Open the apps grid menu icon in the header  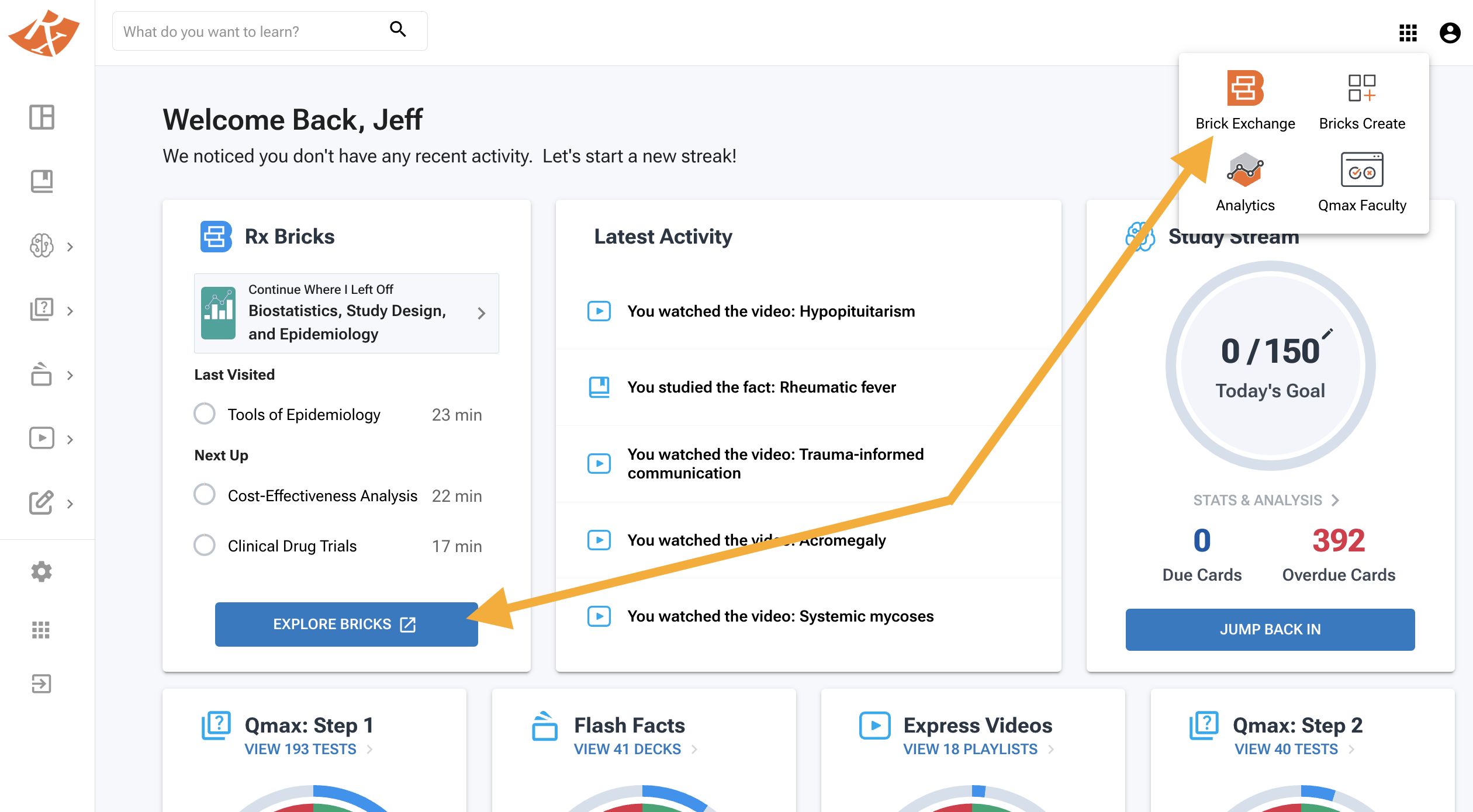pyautogui.click(x=1408, y=33)
